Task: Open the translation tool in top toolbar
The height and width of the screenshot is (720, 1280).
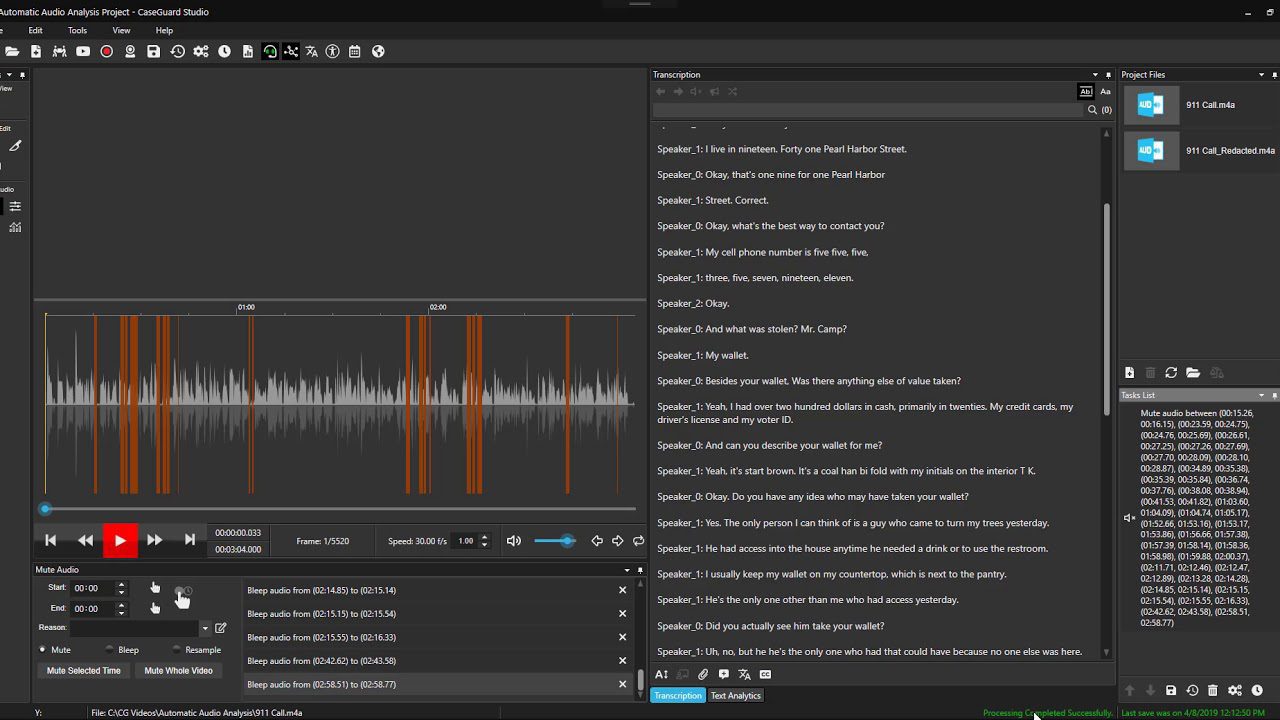Action: pos(311,52)
